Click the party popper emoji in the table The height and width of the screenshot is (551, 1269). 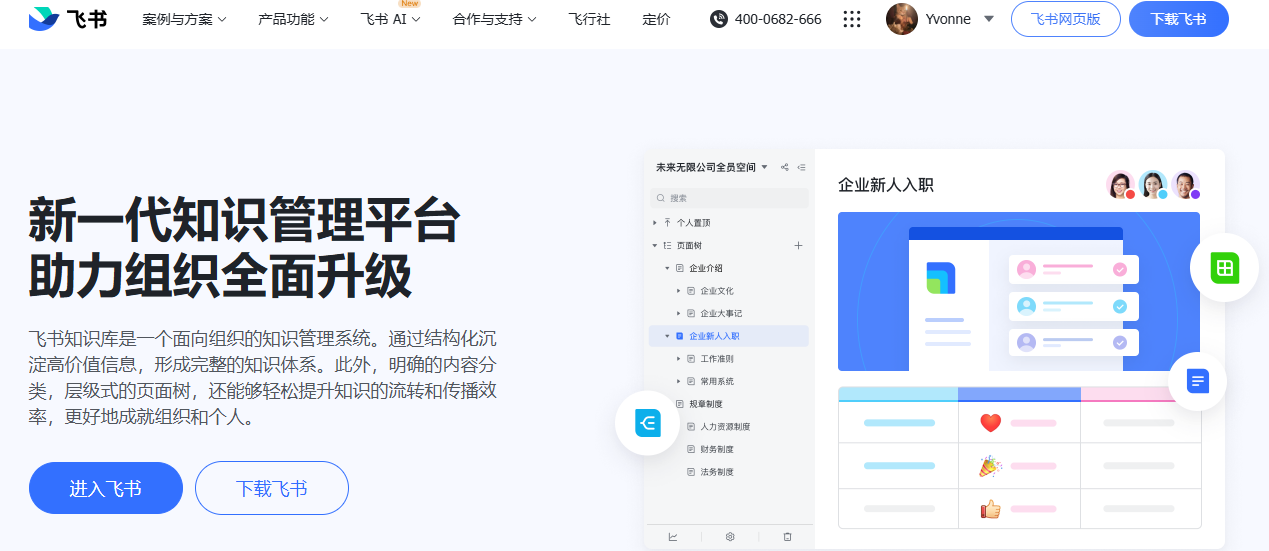(990, 466)
